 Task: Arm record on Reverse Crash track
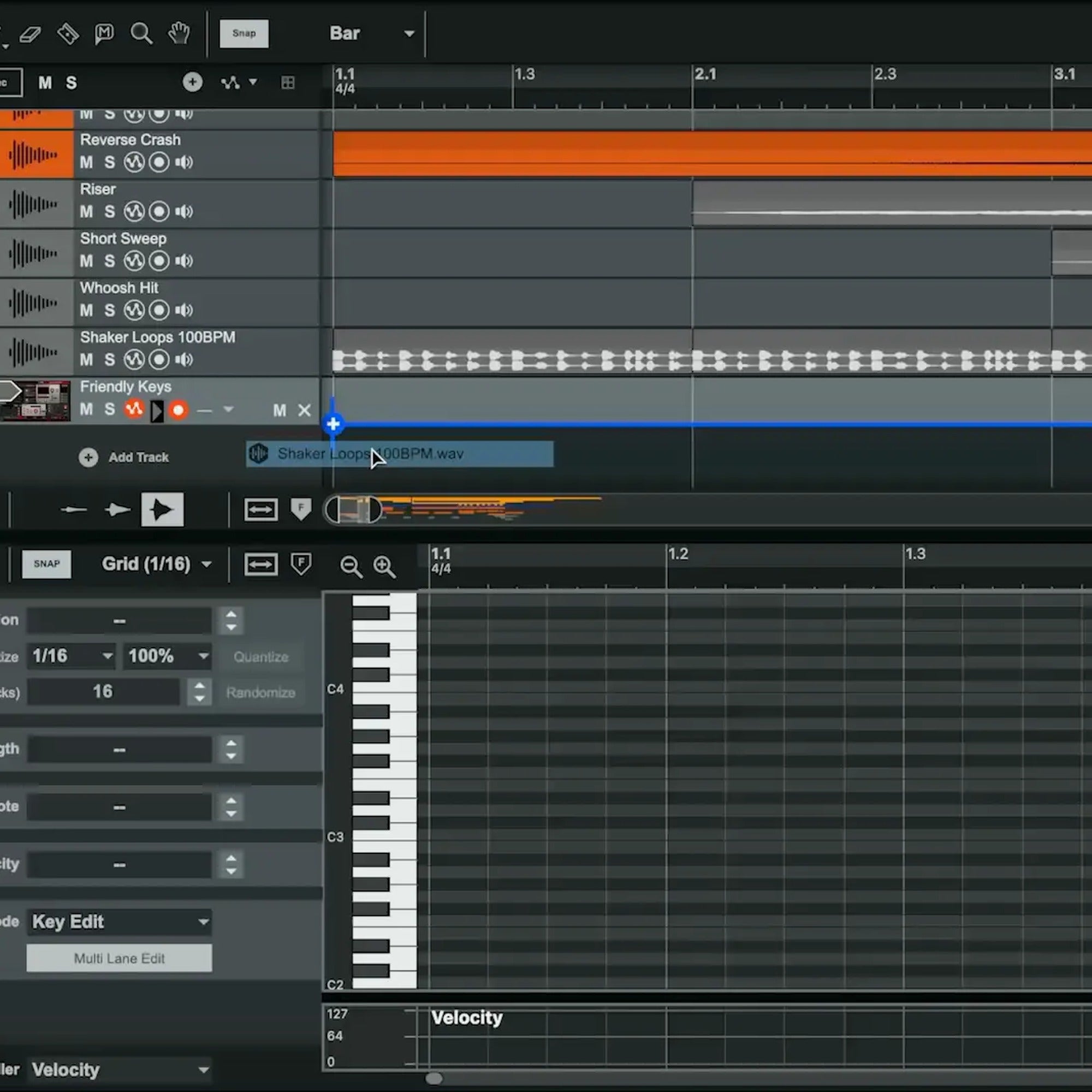(159, 163)
